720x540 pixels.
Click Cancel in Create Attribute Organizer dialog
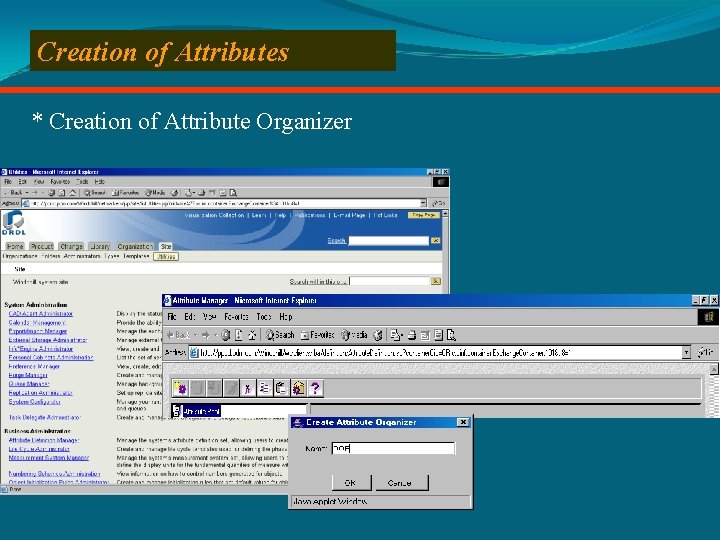(401, 483)
